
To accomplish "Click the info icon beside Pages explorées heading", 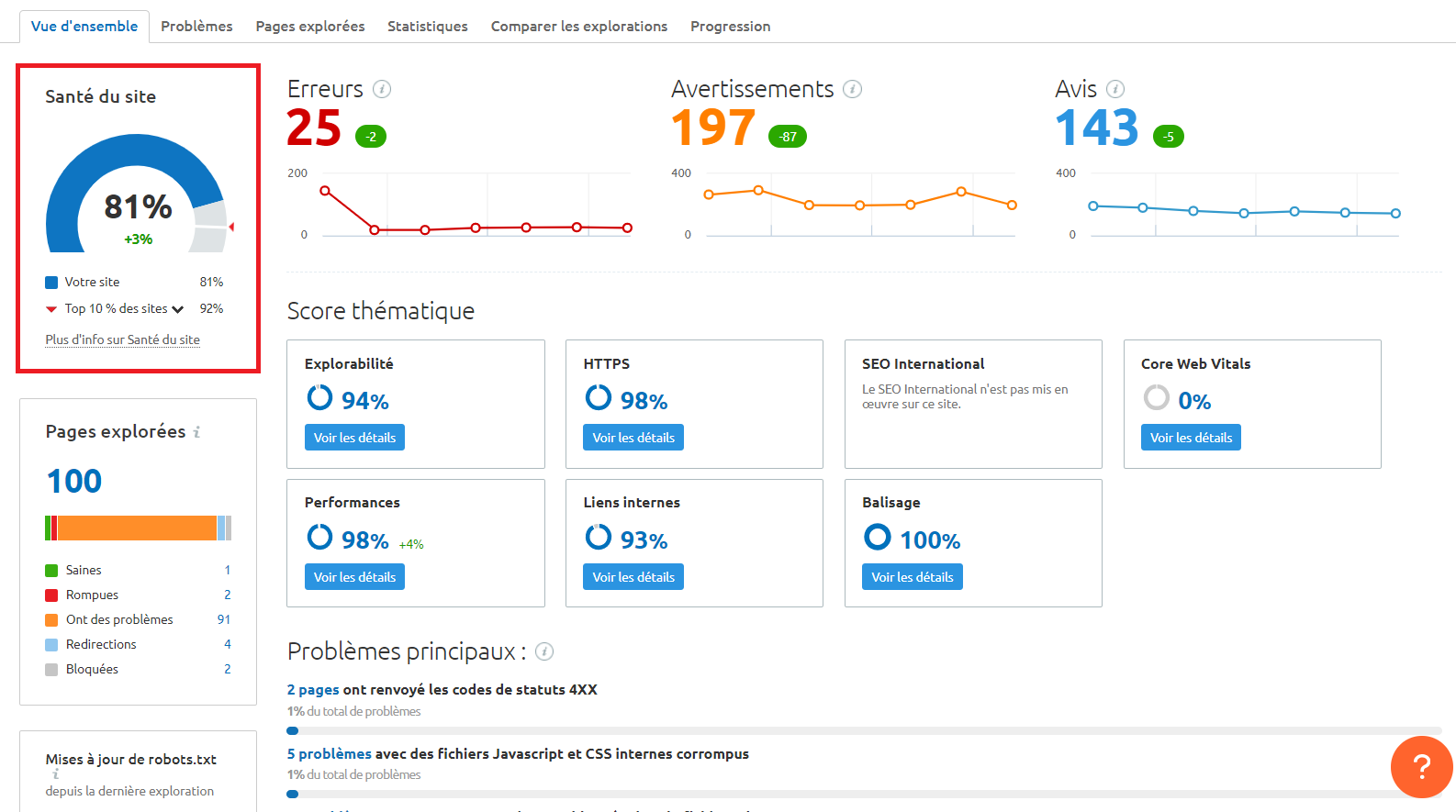I will pyautogui.click(x=196, y=432).
